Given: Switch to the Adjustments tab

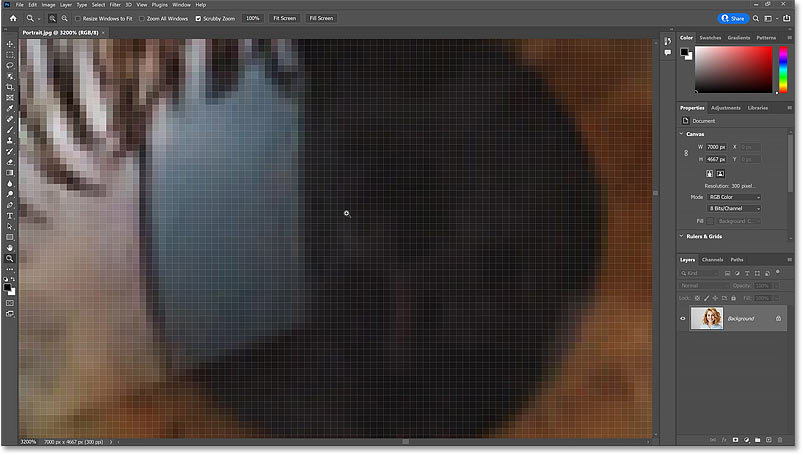Looking at the screenshot, I should point(726,108).
